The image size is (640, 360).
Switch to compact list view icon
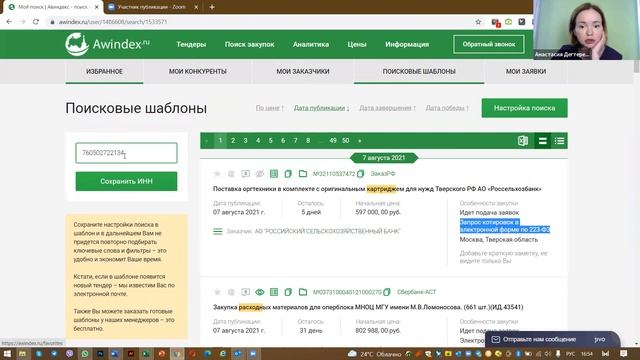tap(559, 141)
